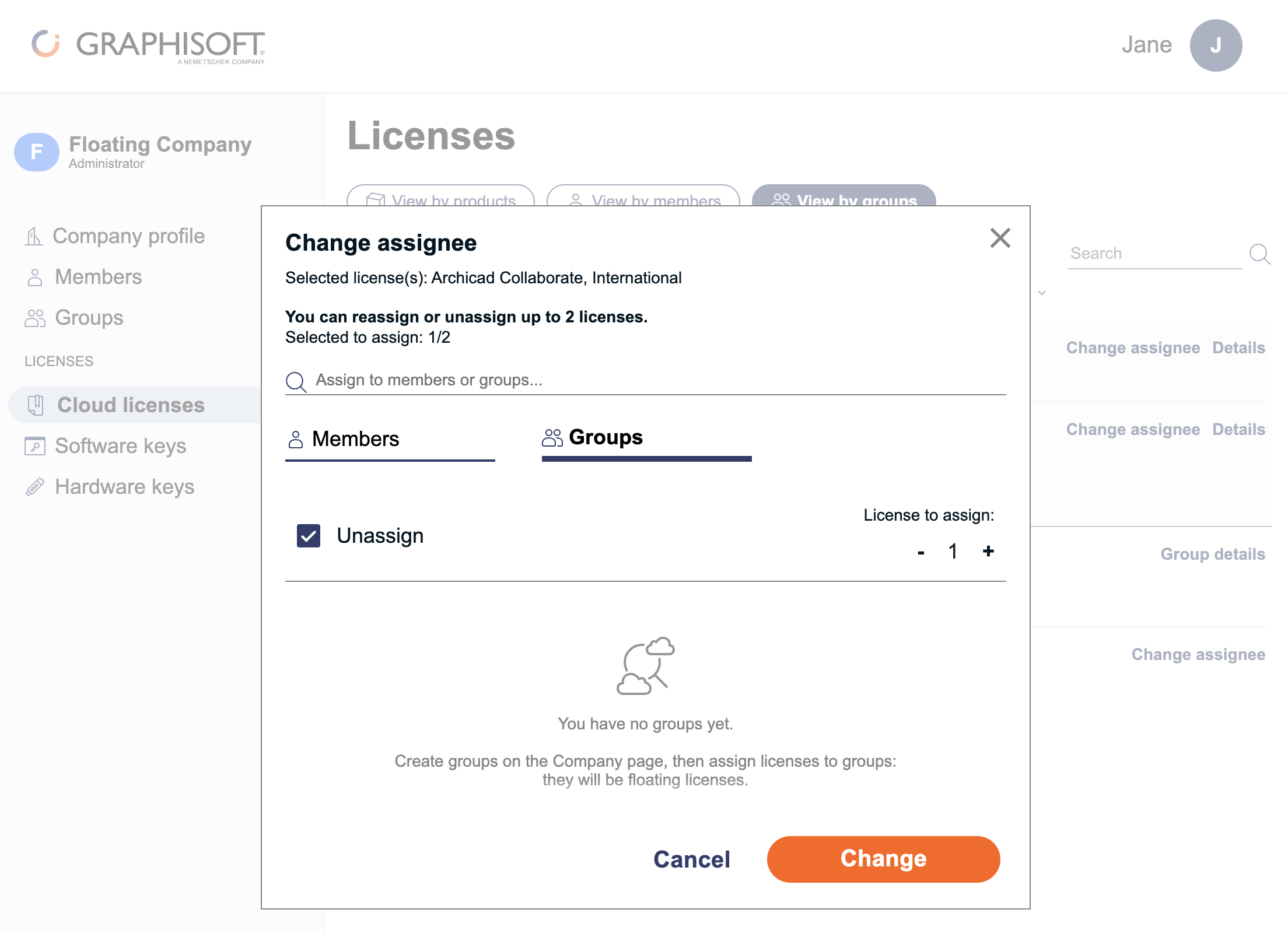Click the second row's Change assignee link
1288x934 pixels.
[1133, 430]
